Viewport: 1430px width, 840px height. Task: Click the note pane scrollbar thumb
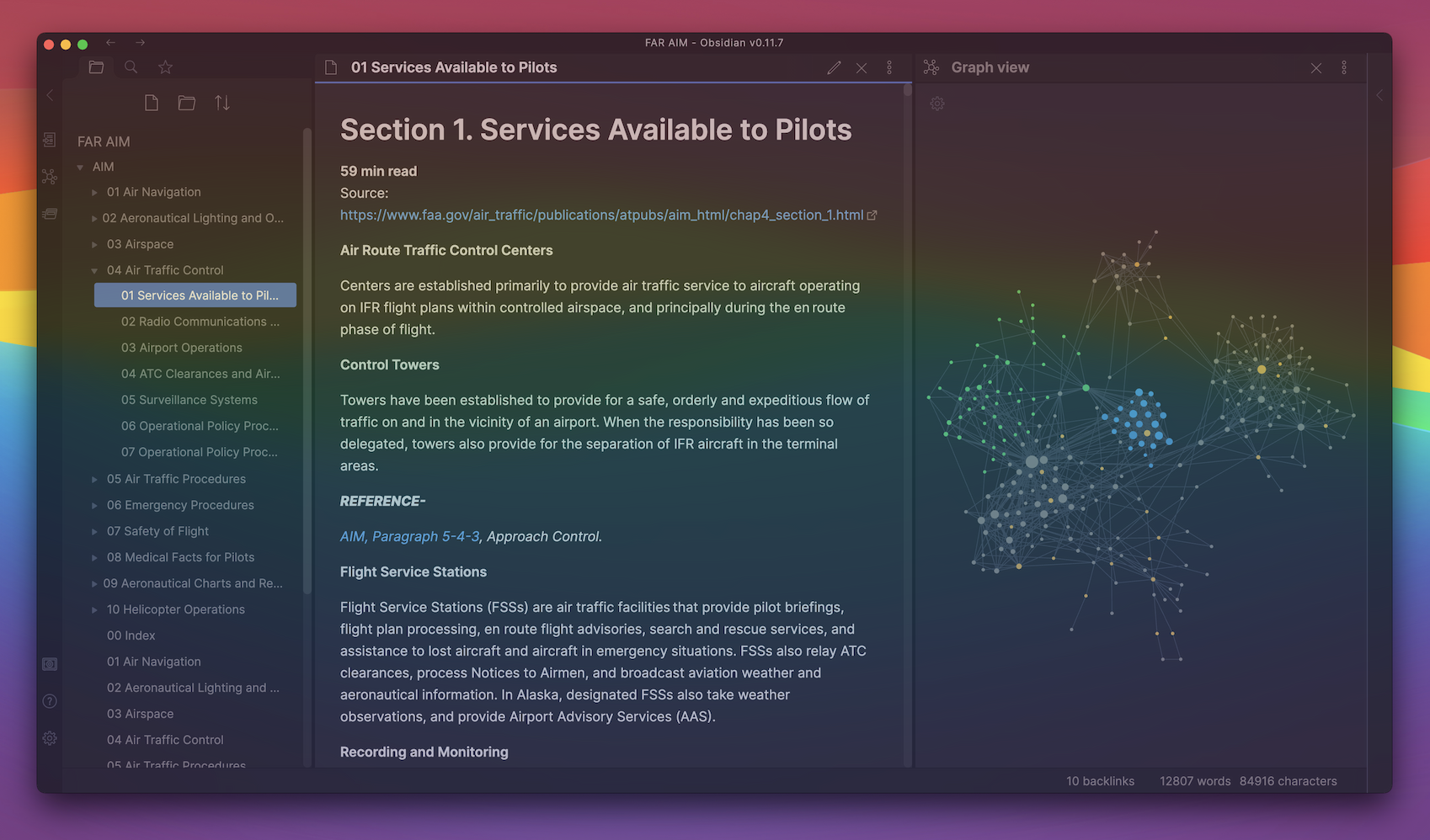907,90
